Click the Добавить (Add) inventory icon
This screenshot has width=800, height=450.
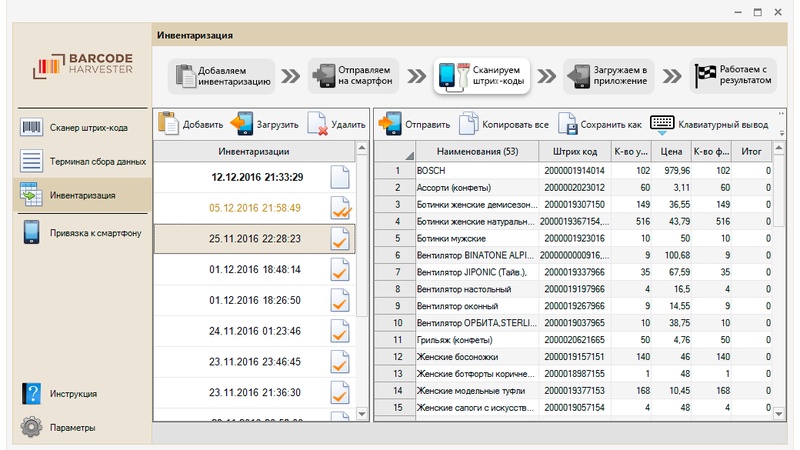coord(168,123)
